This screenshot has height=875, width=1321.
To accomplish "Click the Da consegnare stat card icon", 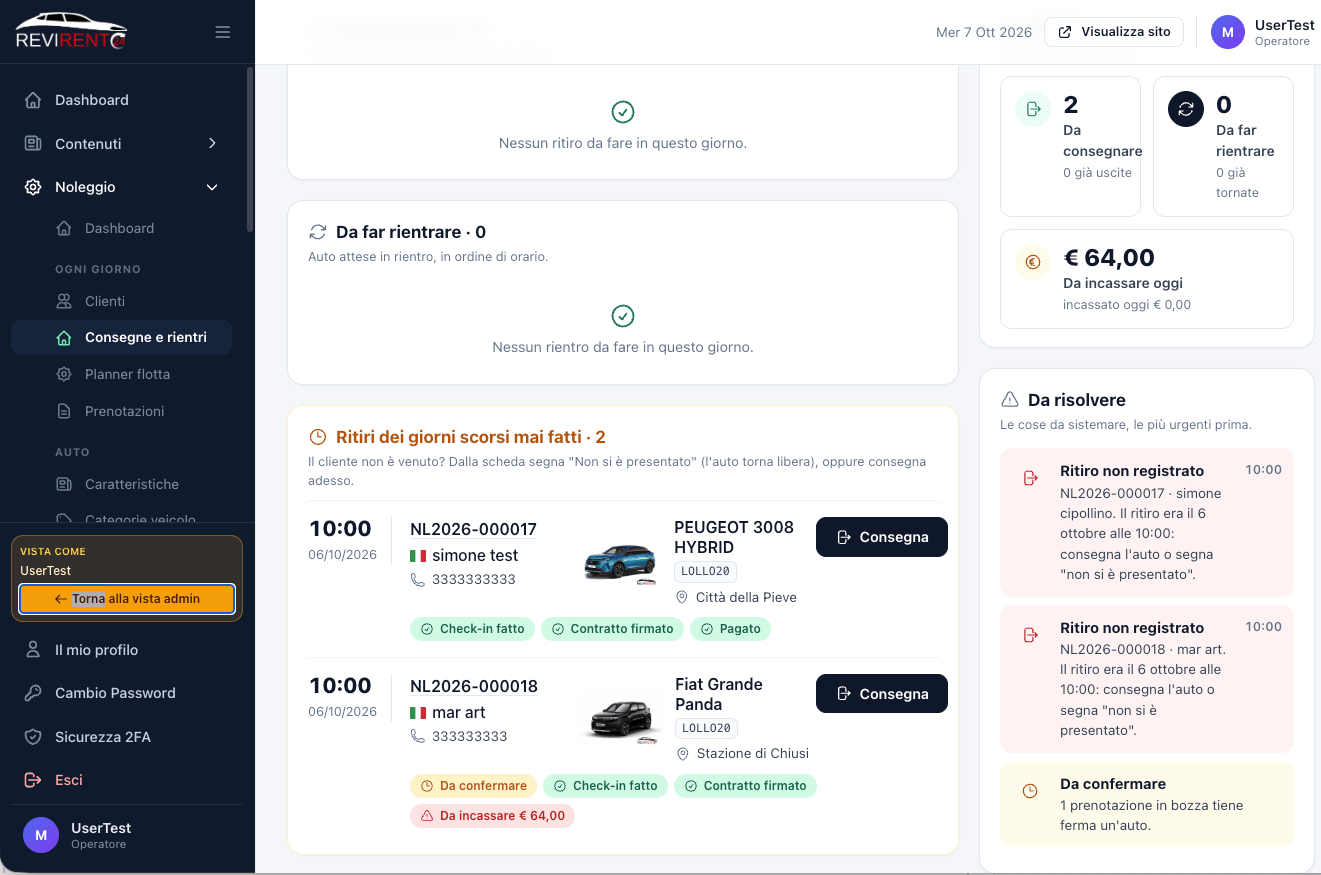I will [1033, 109].
